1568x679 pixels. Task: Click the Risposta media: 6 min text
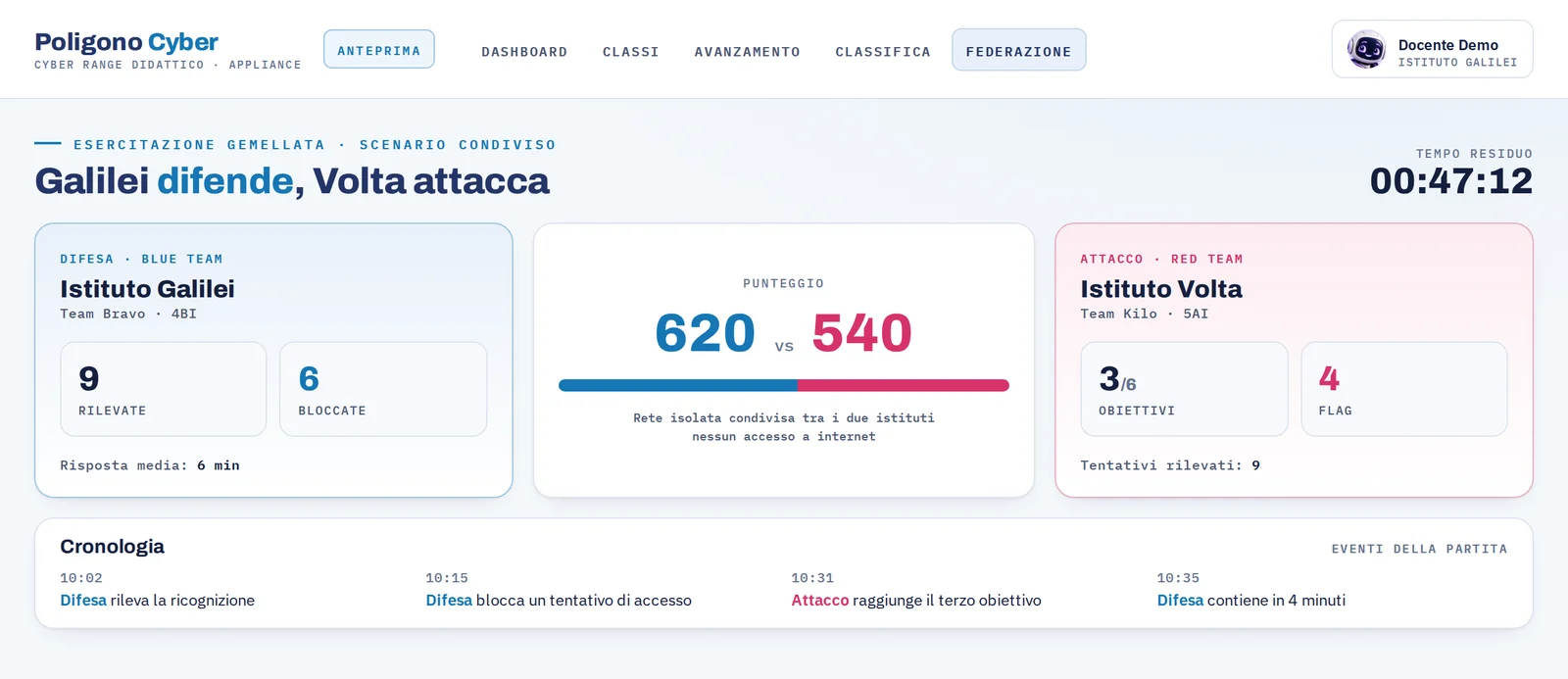click(x=150, y=465)
